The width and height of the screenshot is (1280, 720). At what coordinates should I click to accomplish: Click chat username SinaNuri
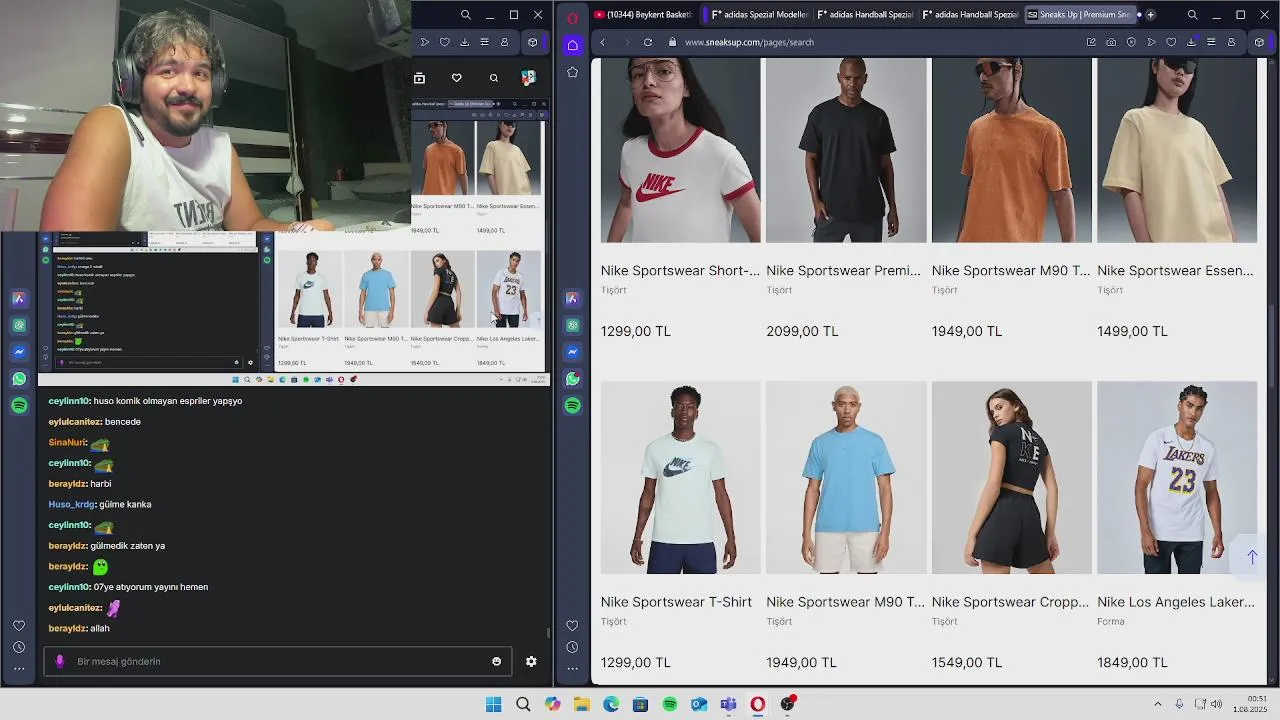pos(67,442)
